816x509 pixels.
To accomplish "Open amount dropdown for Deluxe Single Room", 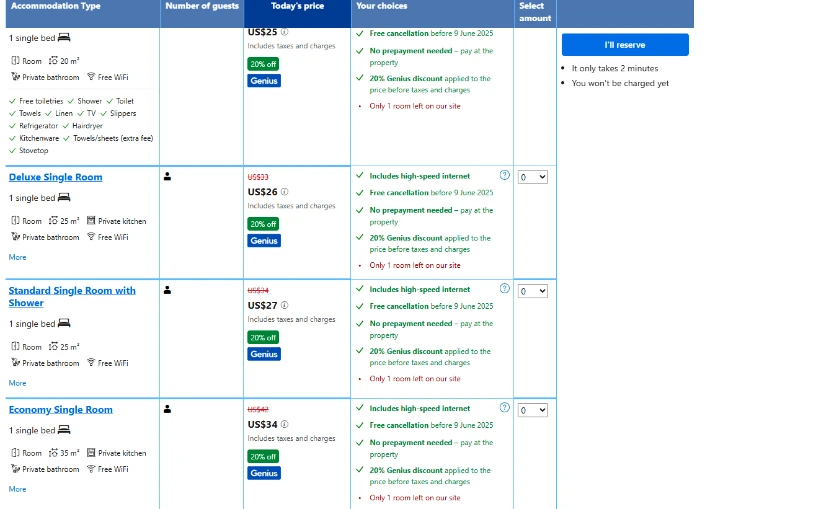I will tap(532, 177).
